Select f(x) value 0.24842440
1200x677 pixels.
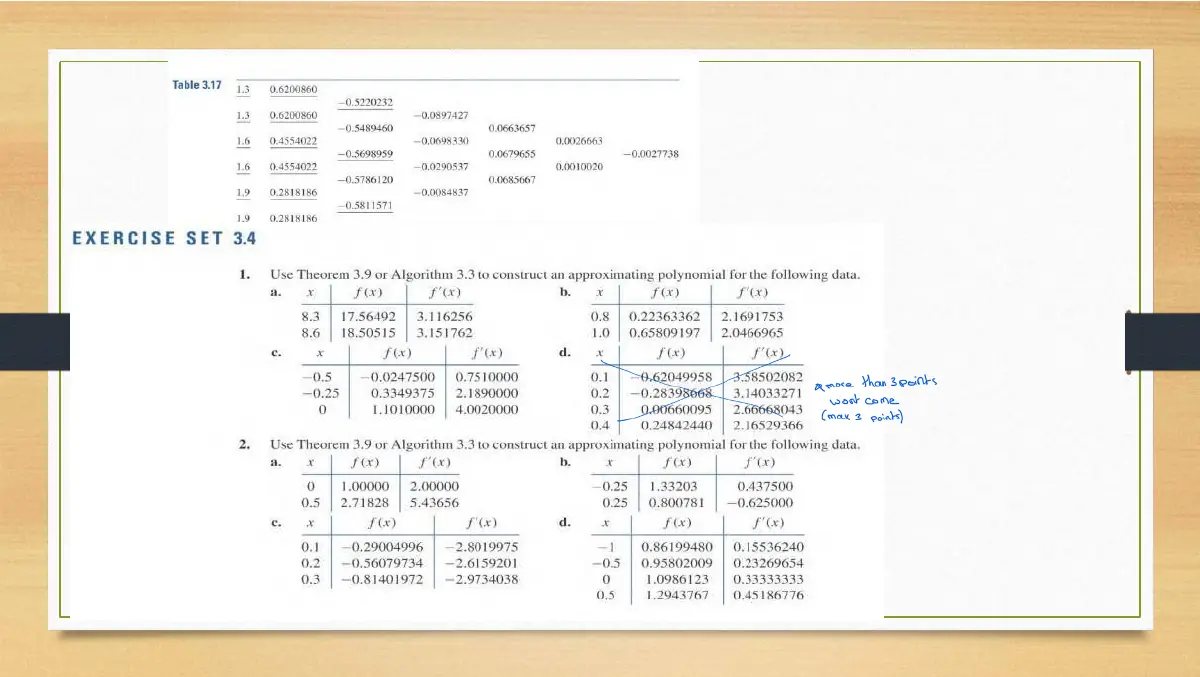676,425
